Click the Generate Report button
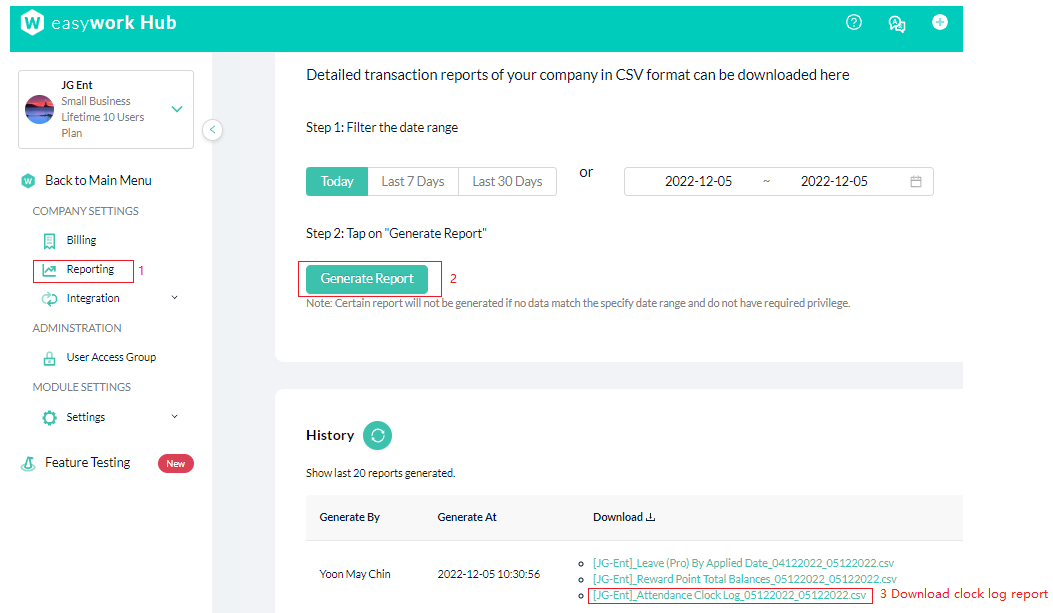The width and height of the screenshot is (1053, 613). [367, 279]
